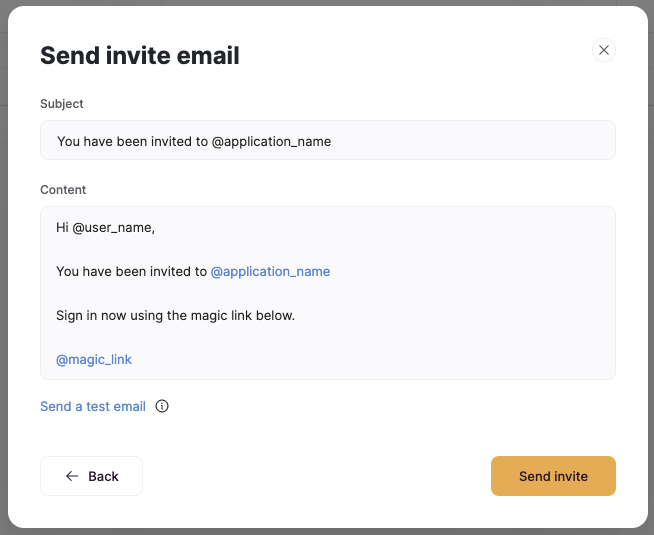Screen dimensions: 654x535
Task: Go back with the Back button
Action: tap(91, 476)
